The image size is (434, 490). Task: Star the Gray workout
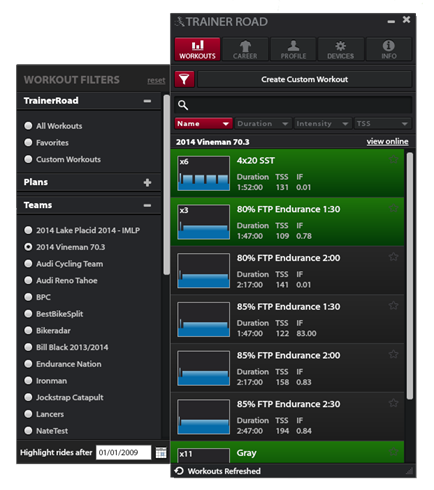pos(394,451)
